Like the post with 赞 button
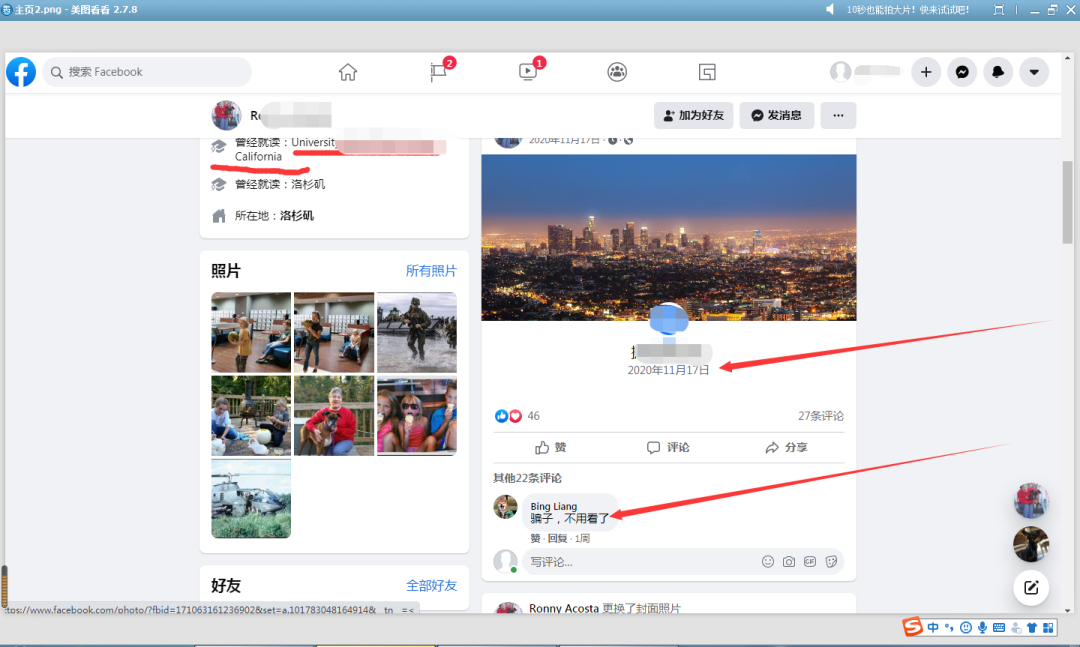Image resolution: width=1080 pixels, height=647 pixels. click(551, 447)
